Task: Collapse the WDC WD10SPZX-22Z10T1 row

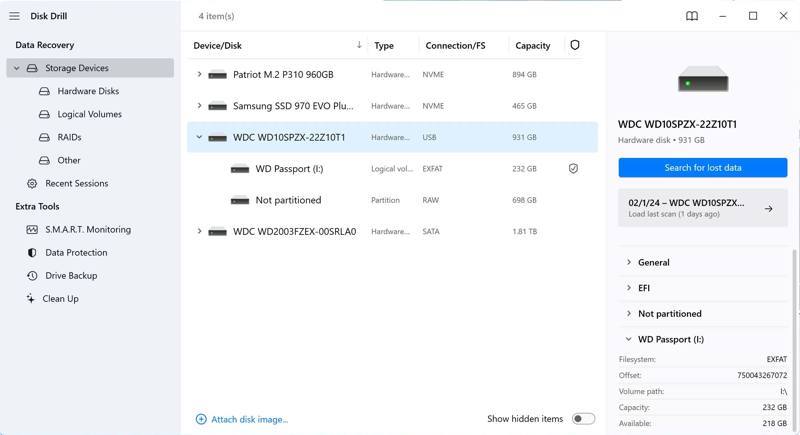Action: (199, 137)
